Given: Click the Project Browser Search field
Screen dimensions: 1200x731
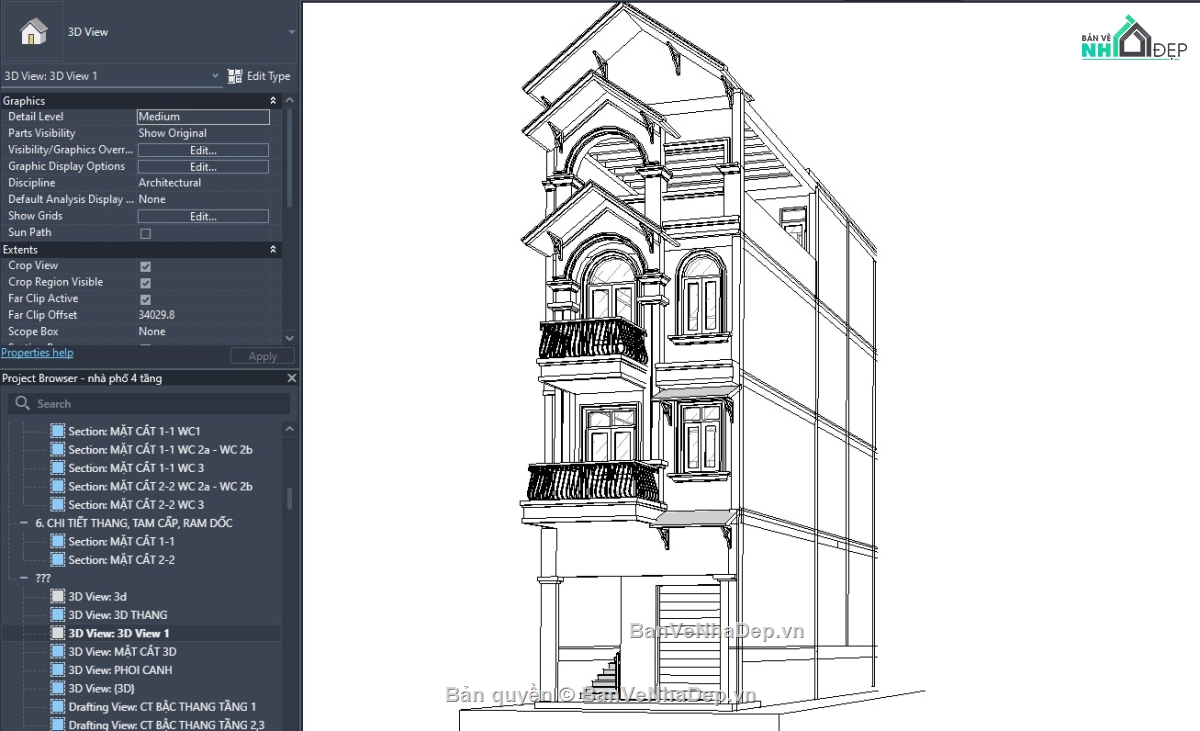Looking at the screenshot, I should pyautogui.click(x=150, y=404).
